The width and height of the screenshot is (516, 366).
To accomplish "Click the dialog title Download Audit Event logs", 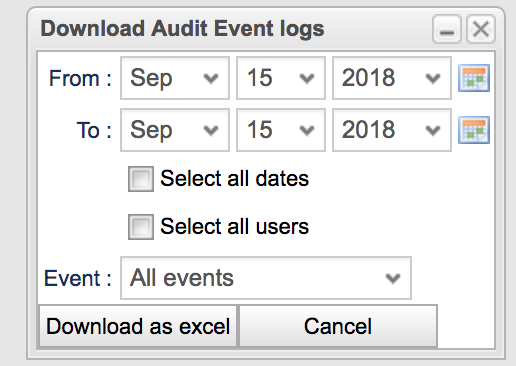I will coord(182,29).
